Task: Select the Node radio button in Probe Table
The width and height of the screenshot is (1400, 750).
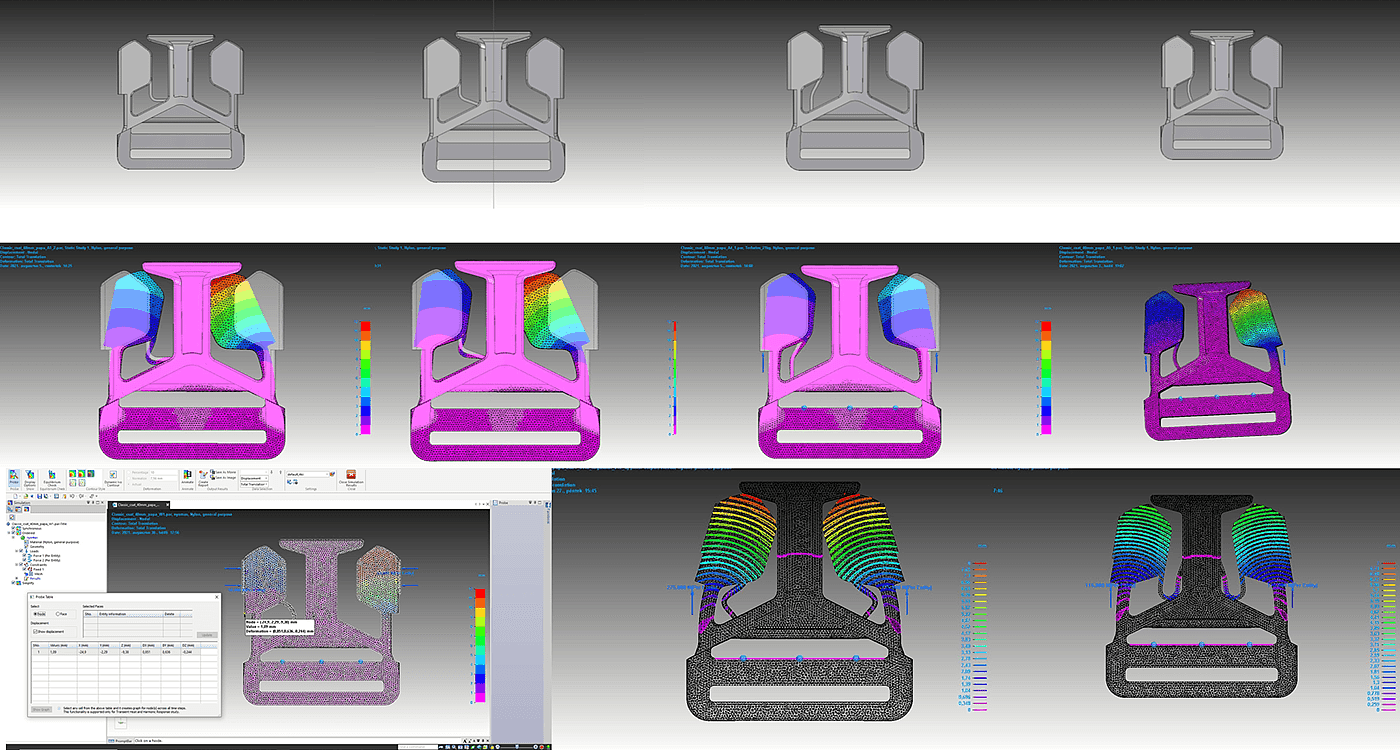Action: [x=40, y=614]
